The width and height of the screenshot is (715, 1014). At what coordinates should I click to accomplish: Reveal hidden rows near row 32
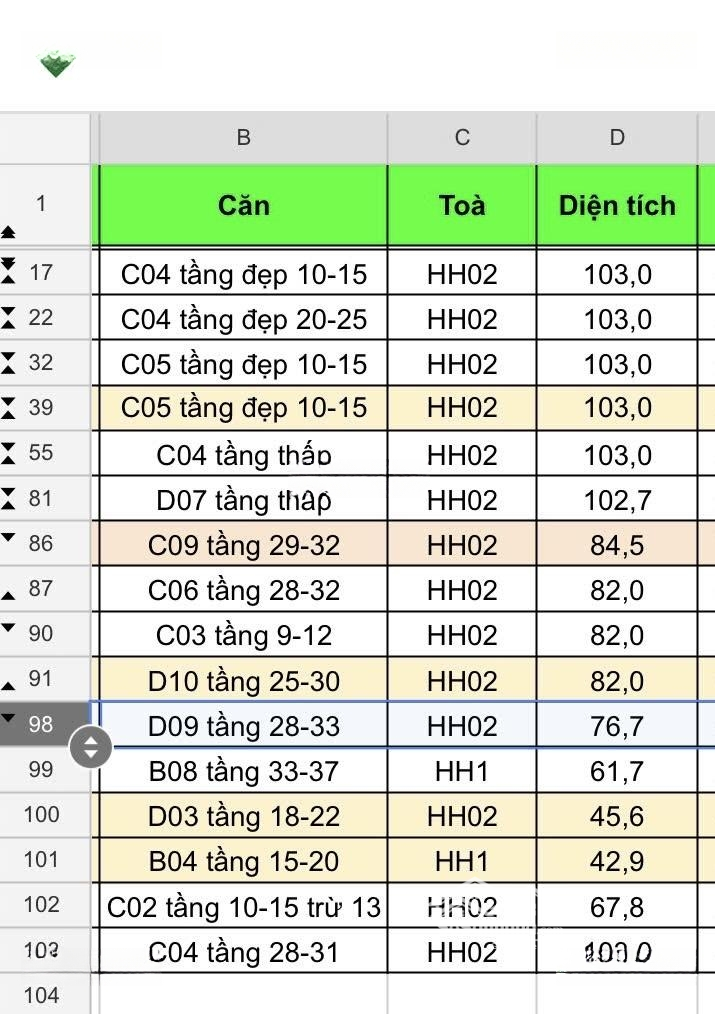(x=9, y=363)
